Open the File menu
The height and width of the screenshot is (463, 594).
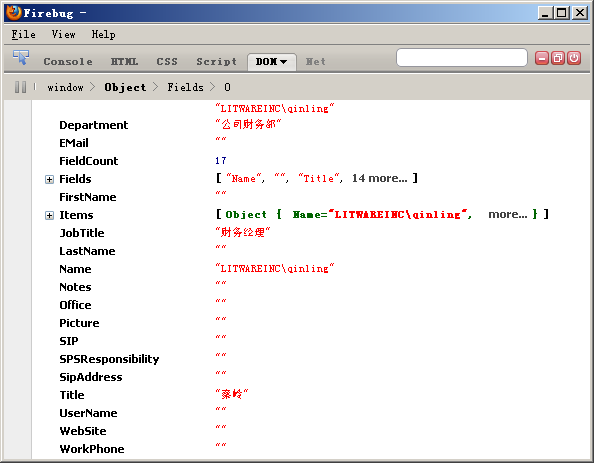pos(23,34)
